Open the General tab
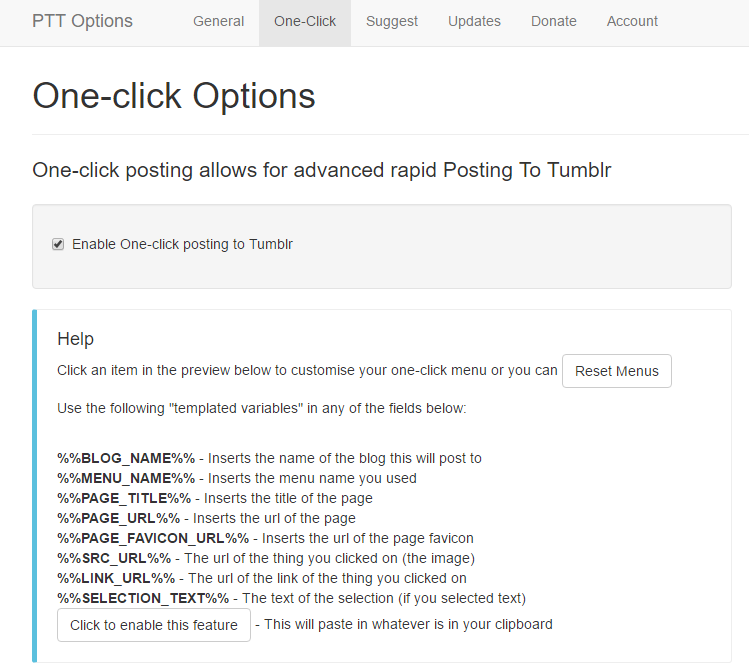 coord(218,21)
